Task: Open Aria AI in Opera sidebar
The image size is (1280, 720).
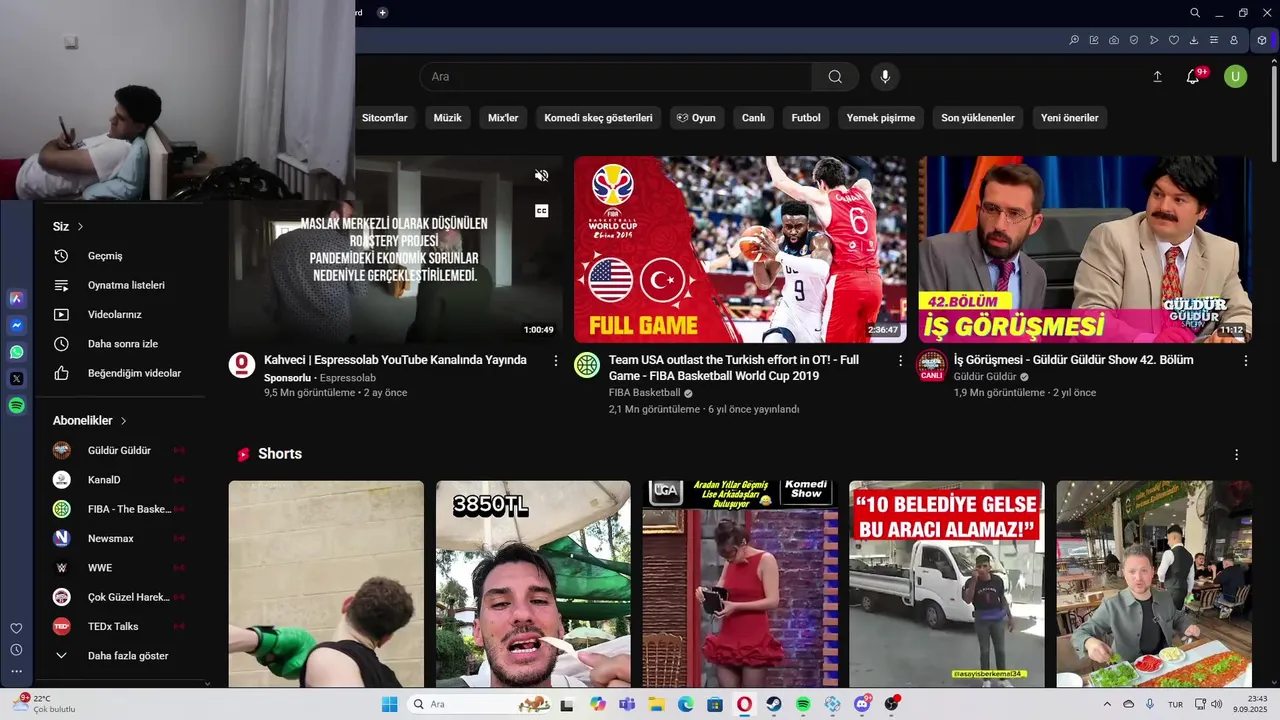Action: [x=16, y=298]
